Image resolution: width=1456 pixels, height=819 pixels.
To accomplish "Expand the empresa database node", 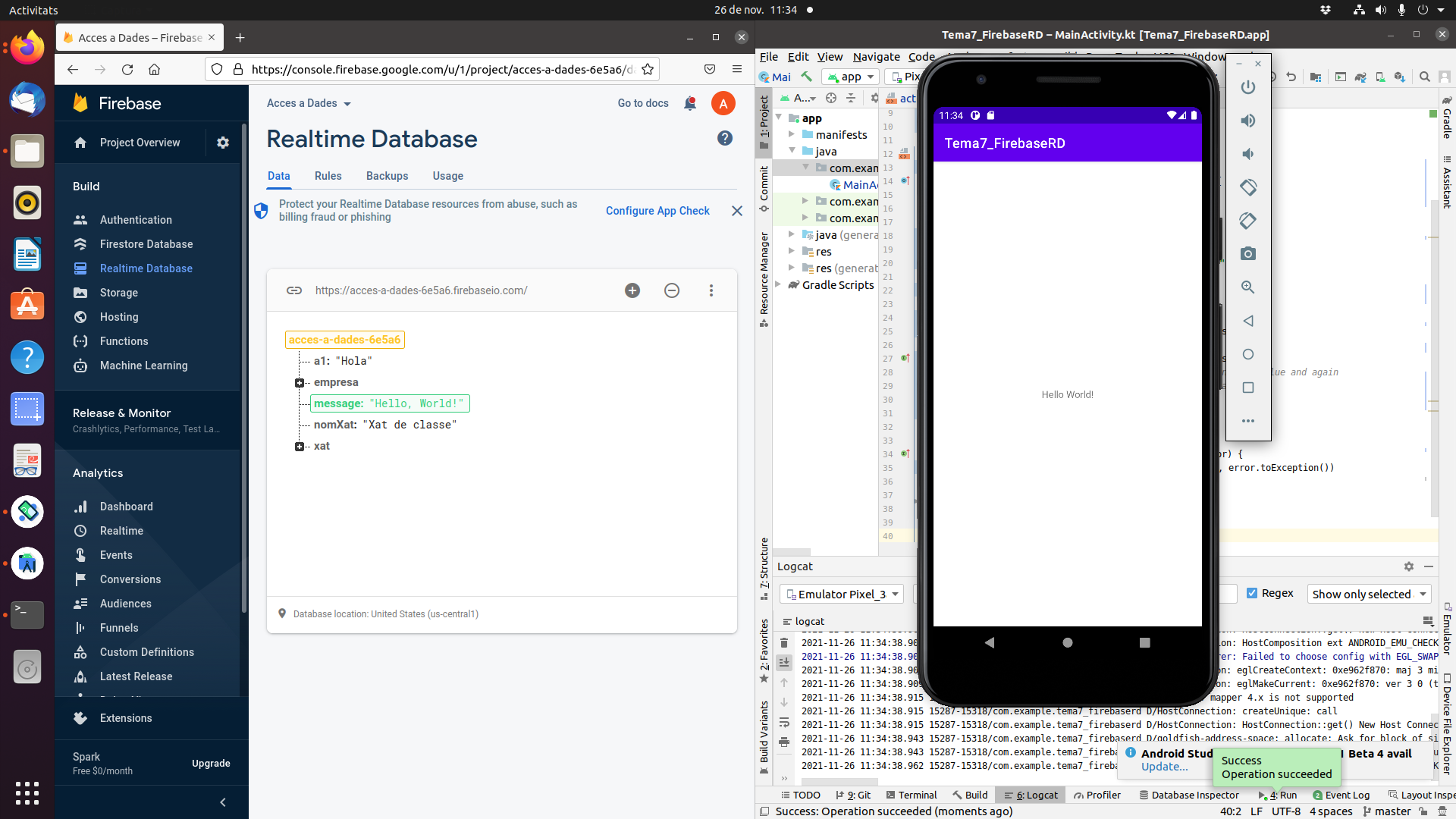I will click(300, 383).
